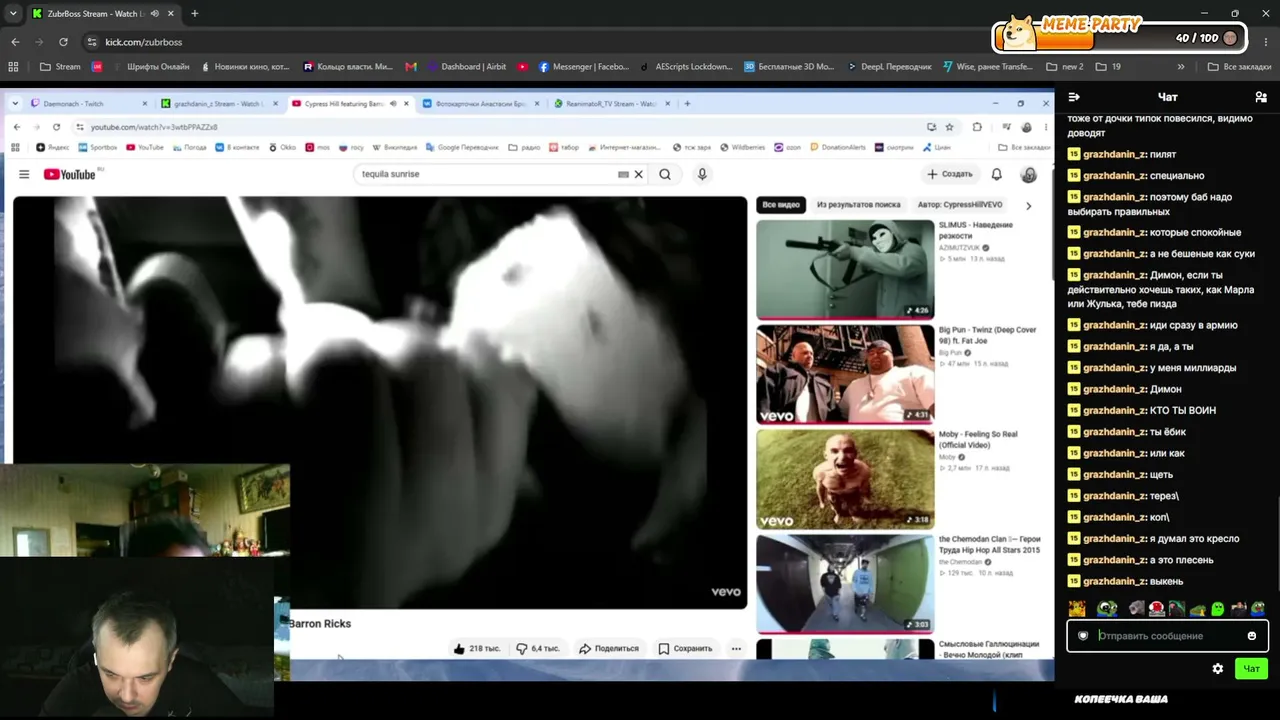Go back in the Kick browser window
The height and width of the screenshot is (720, 1280).
(x=15, y=42)
